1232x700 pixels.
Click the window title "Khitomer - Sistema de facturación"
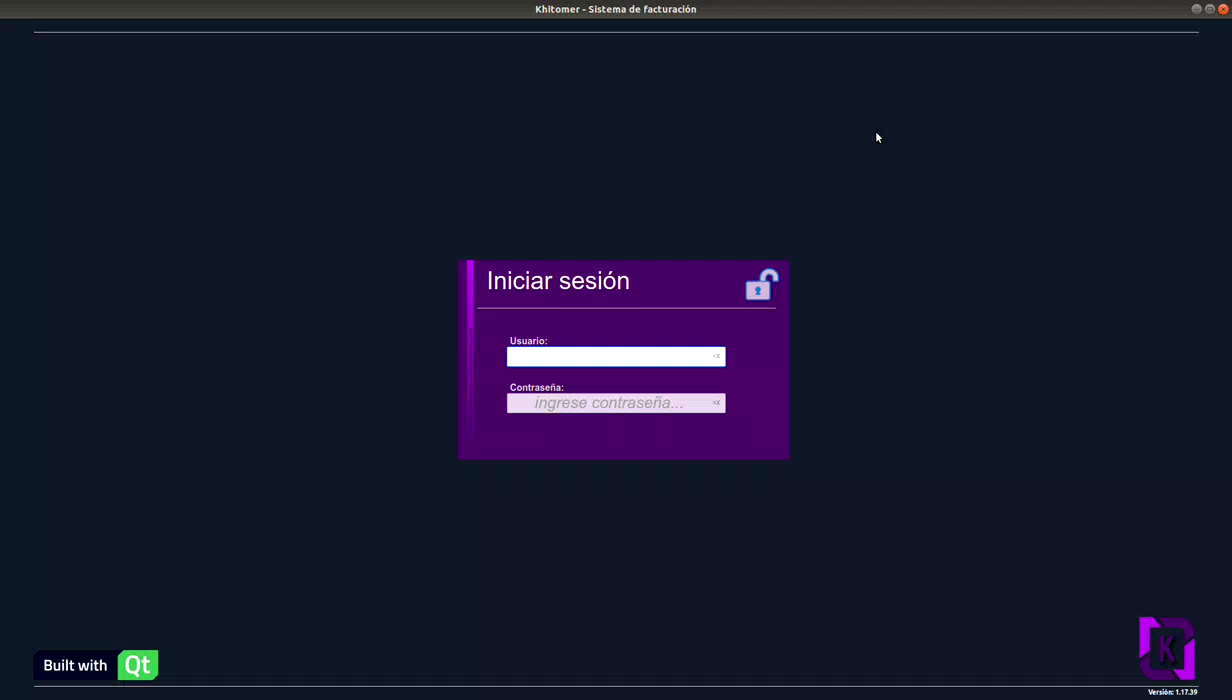click(x=616, y=9)
